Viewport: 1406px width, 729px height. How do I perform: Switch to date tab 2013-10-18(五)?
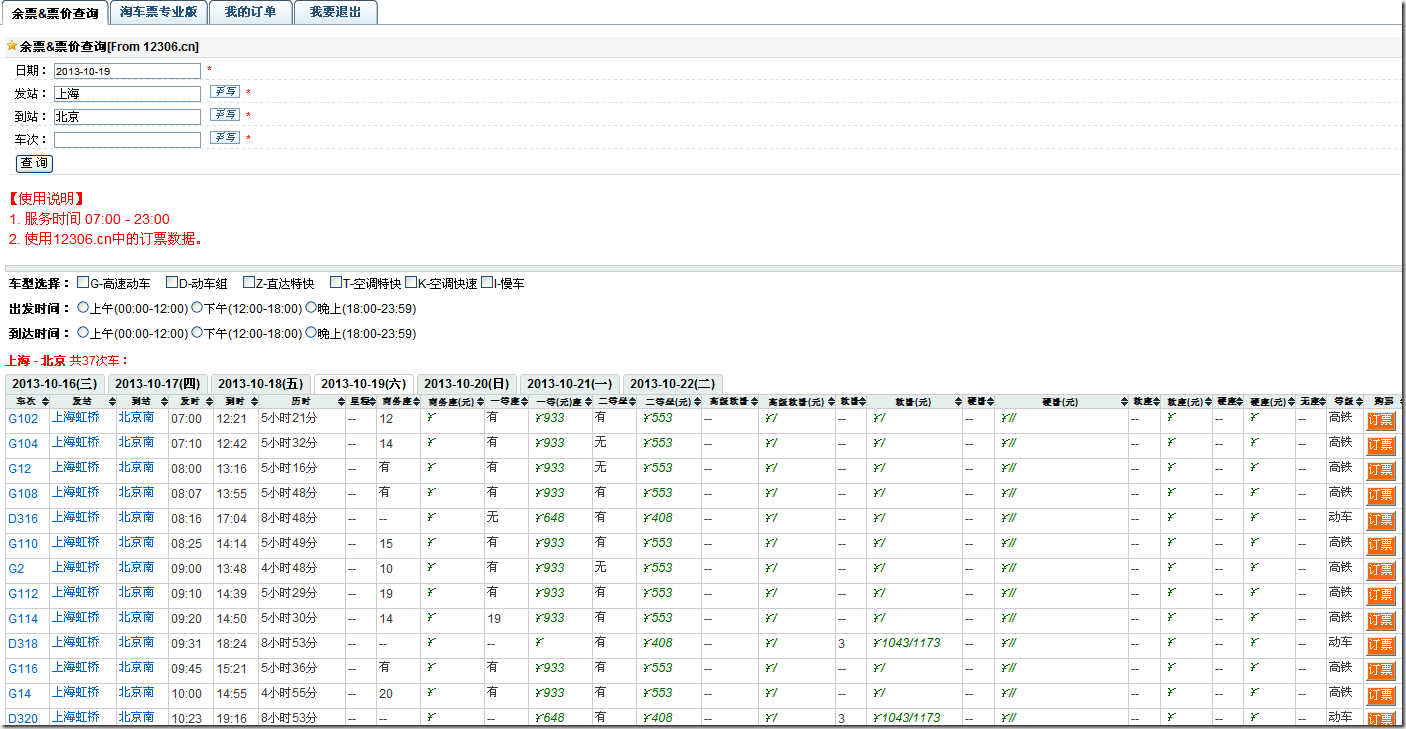coord(260,384)
